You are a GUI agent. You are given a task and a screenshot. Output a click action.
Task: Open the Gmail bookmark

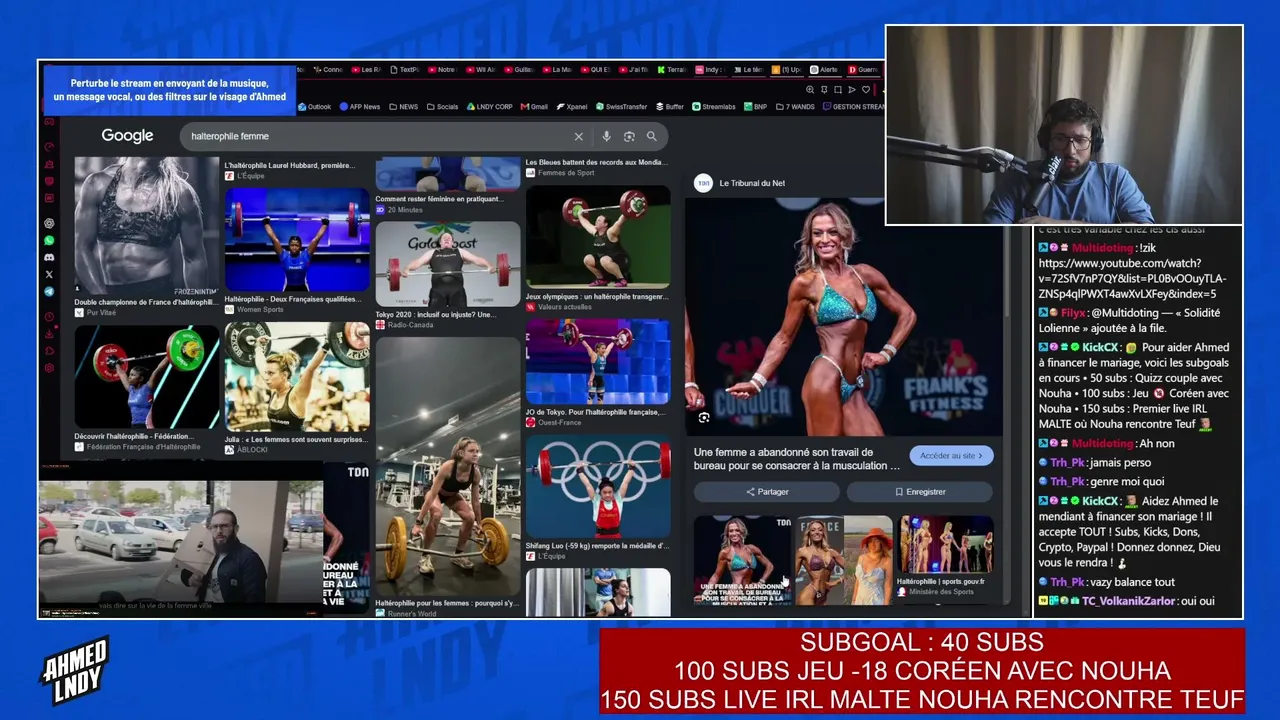coord(534,107)
